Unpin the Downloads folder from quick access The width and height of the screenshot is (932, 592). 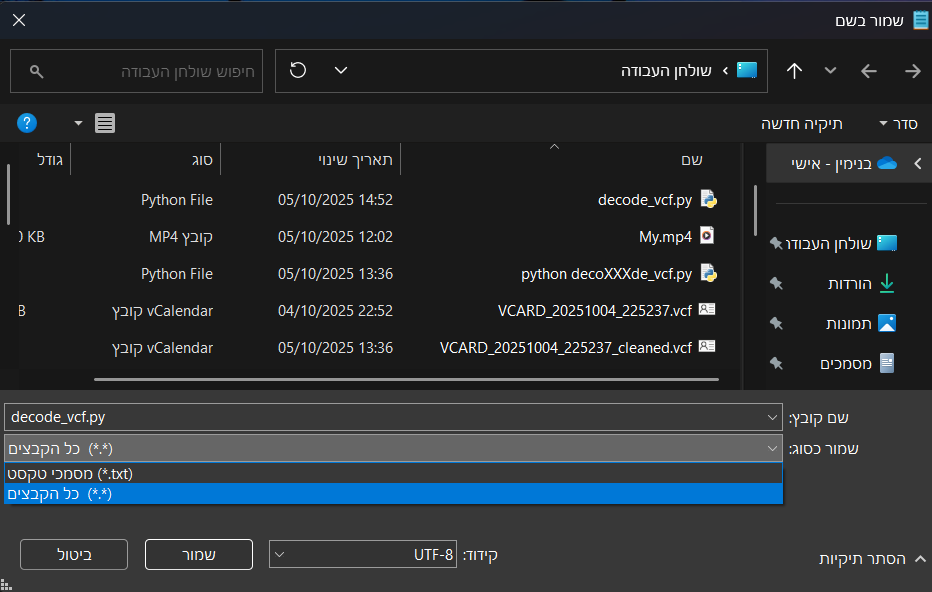tap(776, 284)
